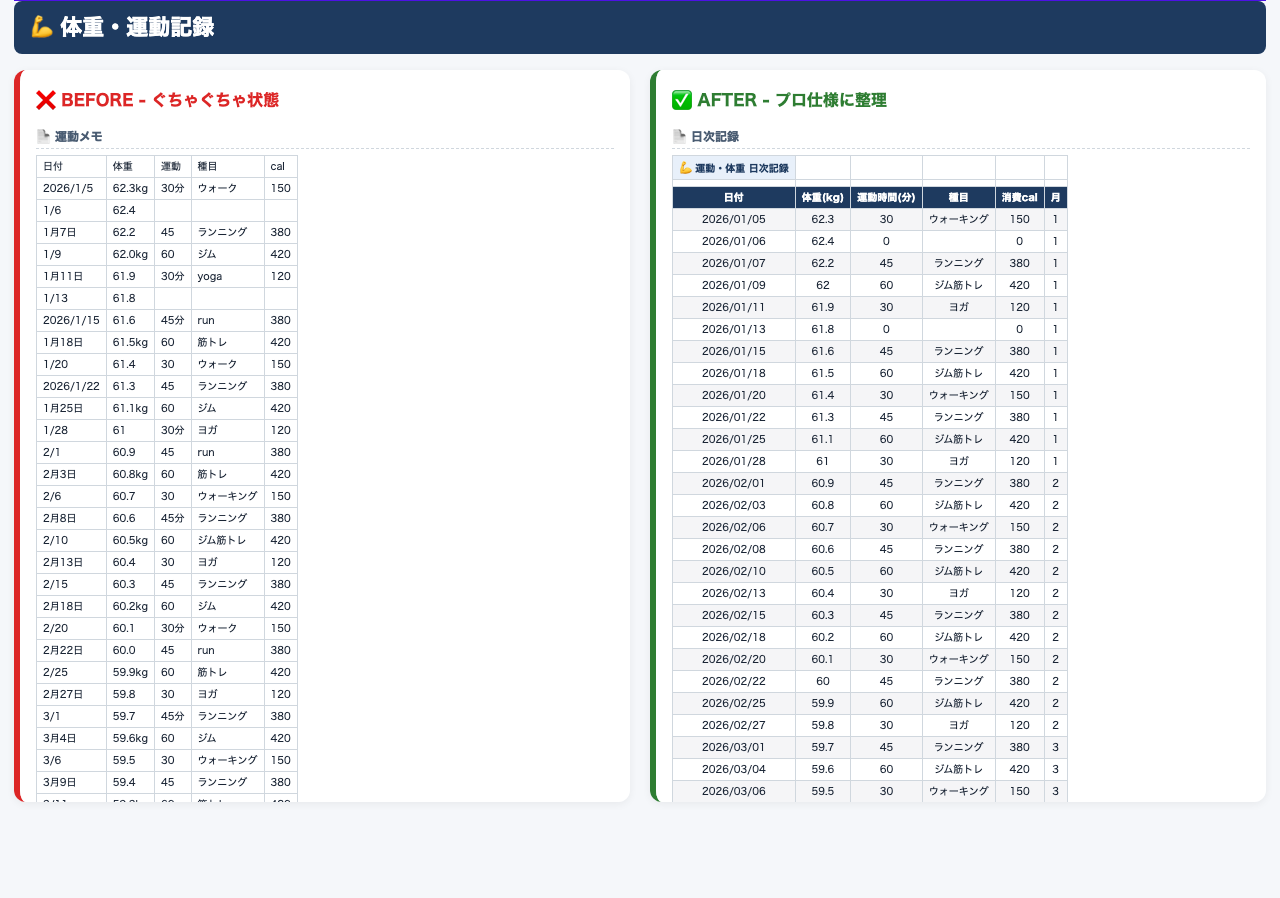This screenshot has width=1280, height=898.
Task: Select the 消費cal column header
Action: pos(1019,197)
